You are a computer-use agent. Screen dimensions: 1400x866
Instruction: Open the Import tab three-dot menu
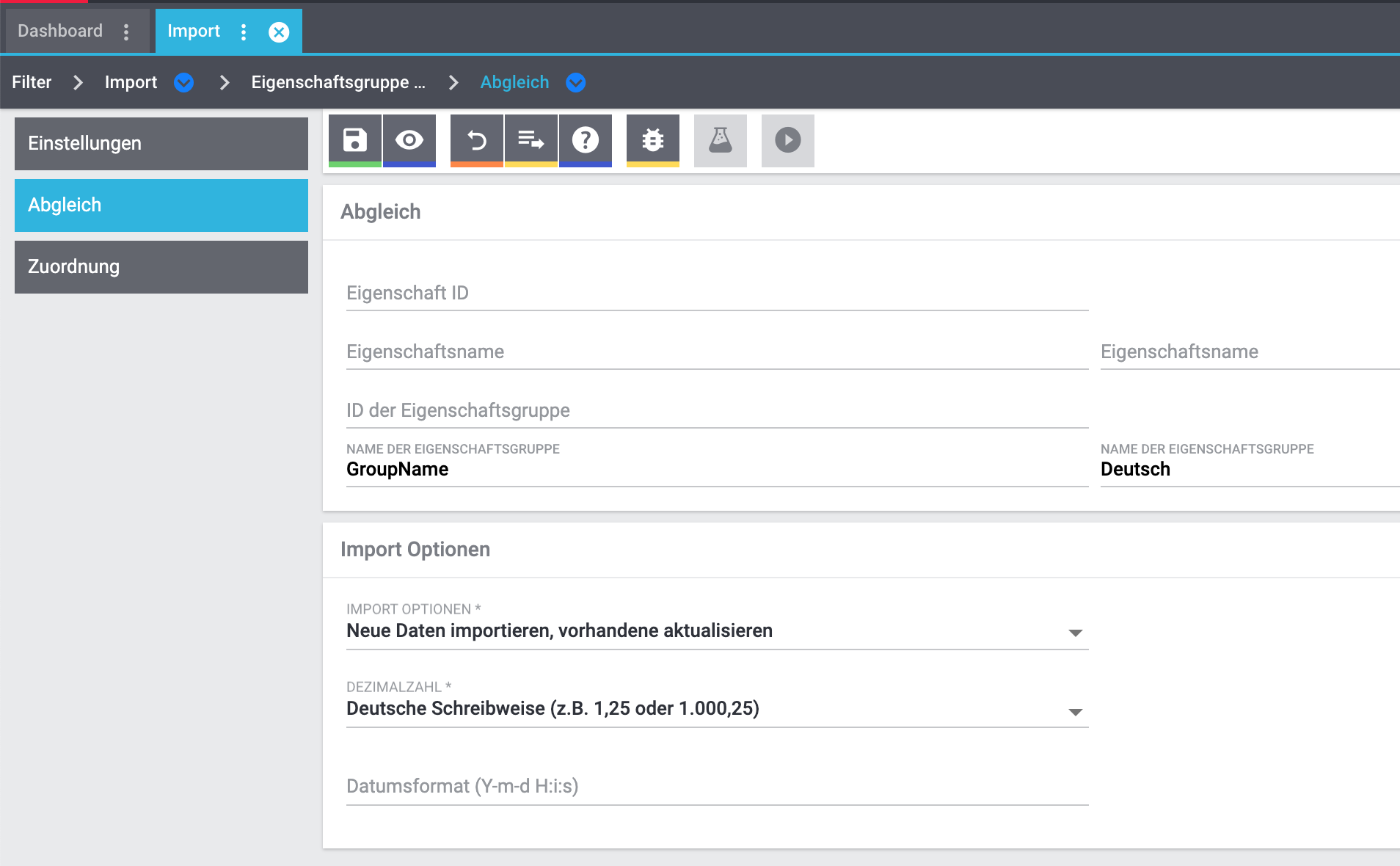244,32
